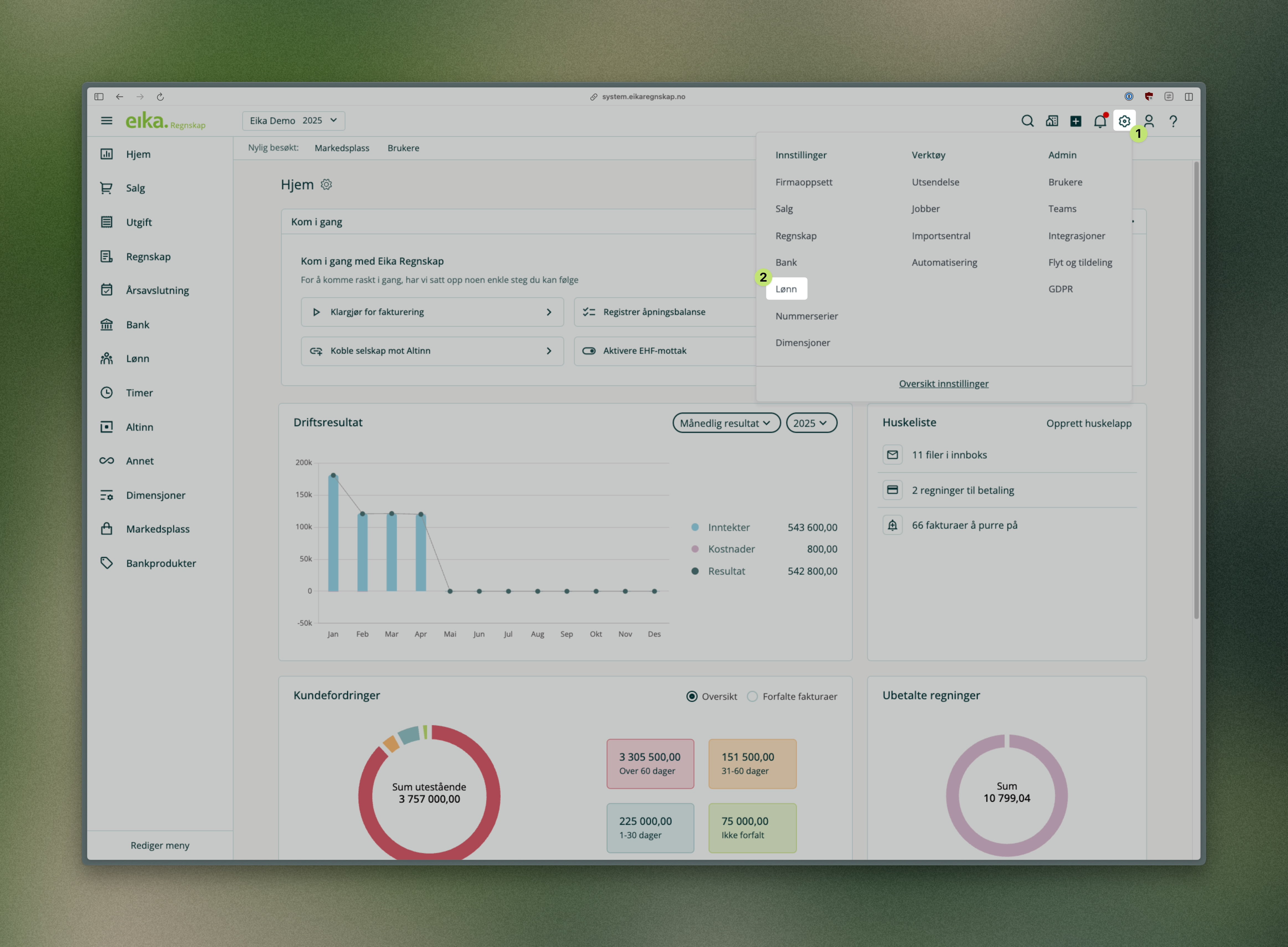Open the Hjem page settings gear
The width and height of the screenshot is (1288, 947).
[x=326, y=185]
